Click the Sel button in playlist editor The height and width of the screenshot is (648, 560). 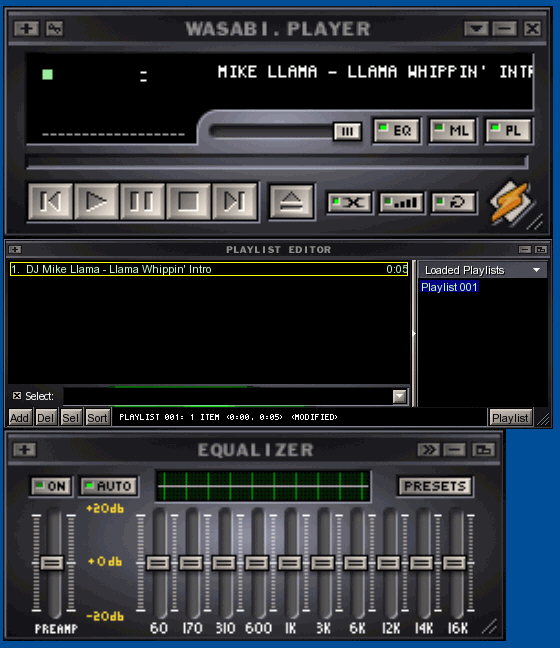(x=70, y=418)
